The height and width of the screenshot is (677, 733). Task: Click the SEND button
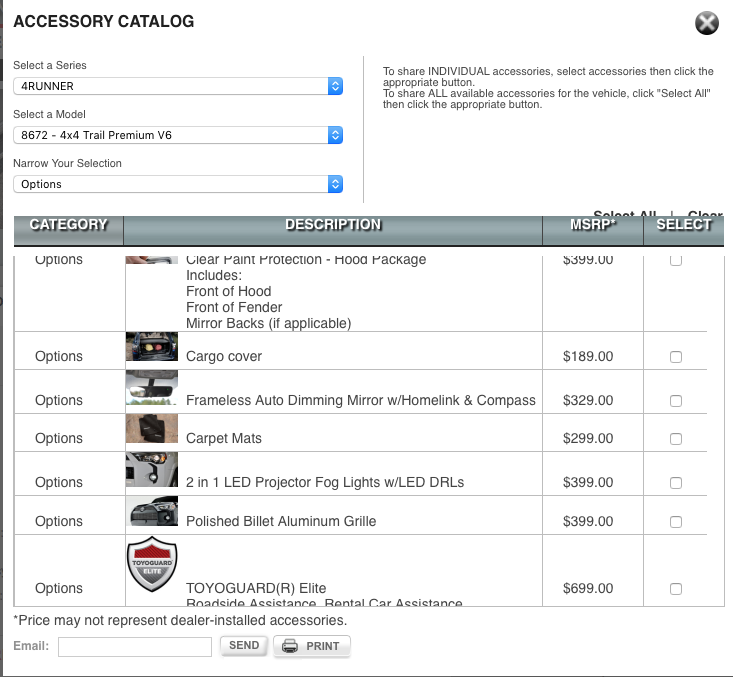pos(244,646)
